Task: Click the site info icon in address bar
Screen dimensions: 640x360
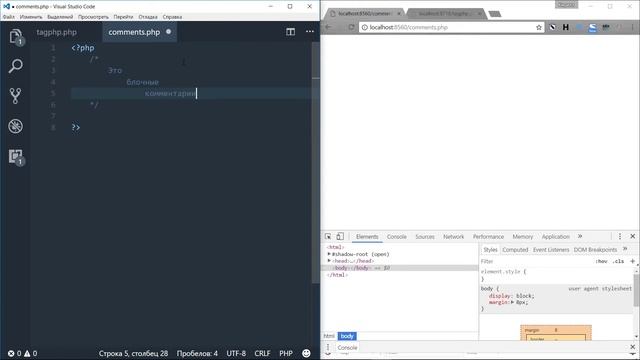Action: point(364,27)
